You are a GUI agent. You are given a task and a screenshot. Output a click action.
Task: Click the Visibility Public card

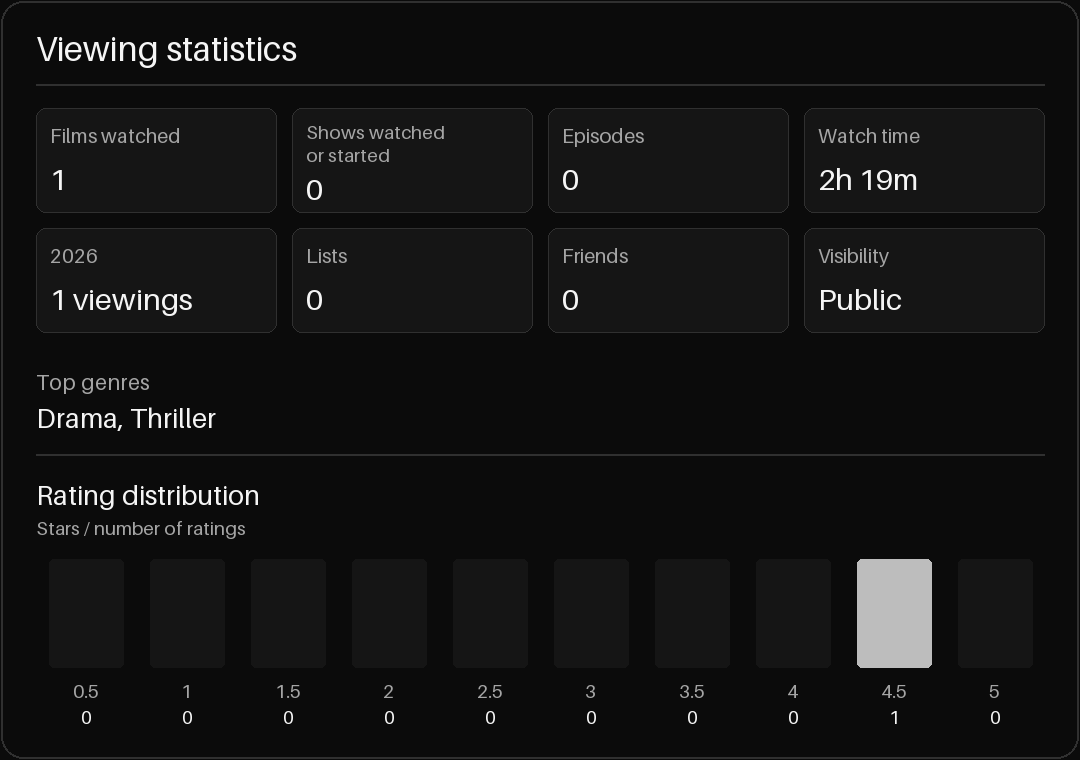pyautogui.click(x=924, y=280)
